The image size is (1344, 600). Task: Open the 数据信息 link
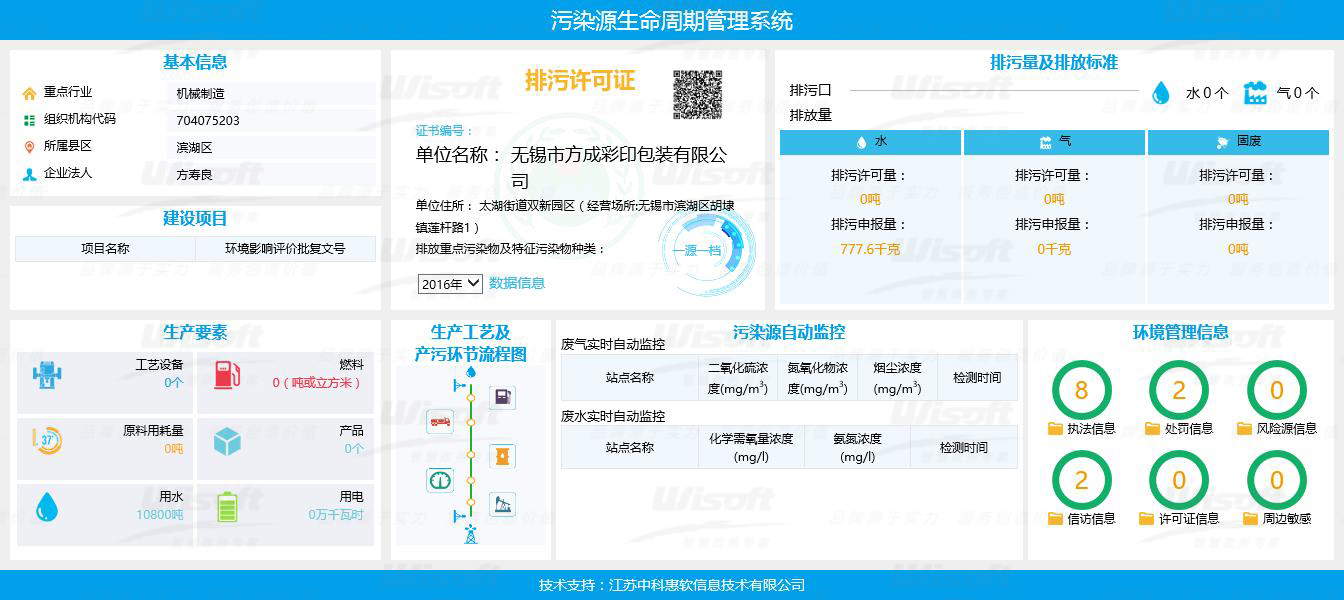517,283
